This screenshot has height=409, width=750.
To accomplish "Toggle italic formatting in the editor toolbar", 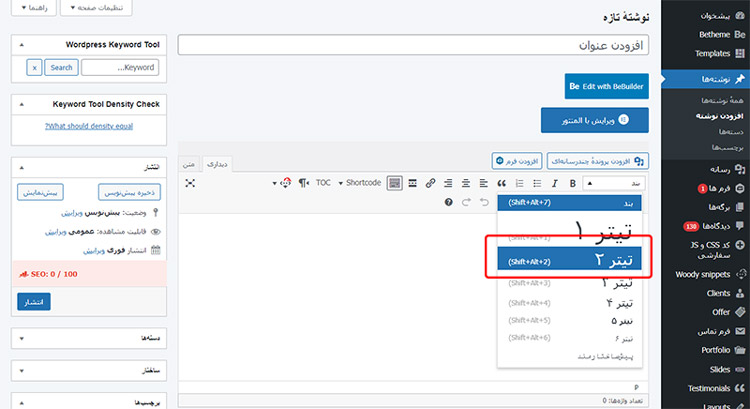I will [555, 183].
